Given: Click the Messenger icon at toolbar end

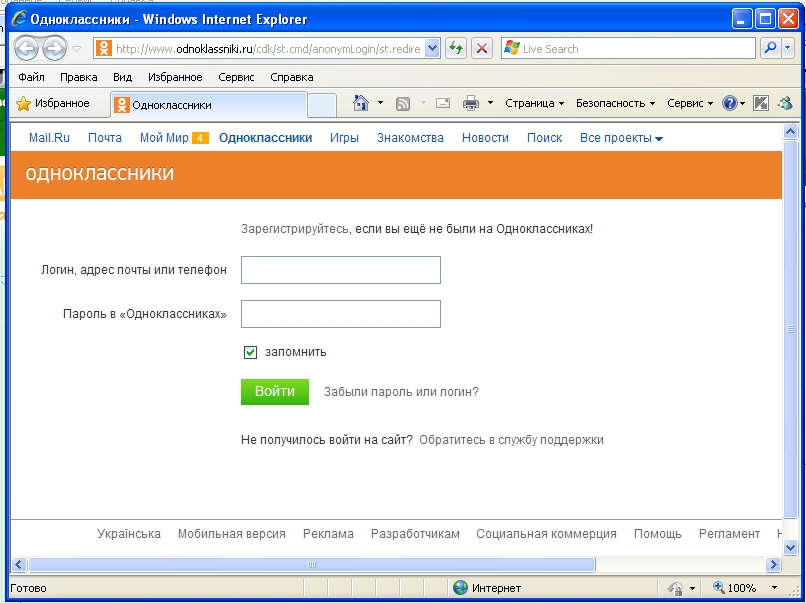Looking at the screenshot, I should (785, 103).
